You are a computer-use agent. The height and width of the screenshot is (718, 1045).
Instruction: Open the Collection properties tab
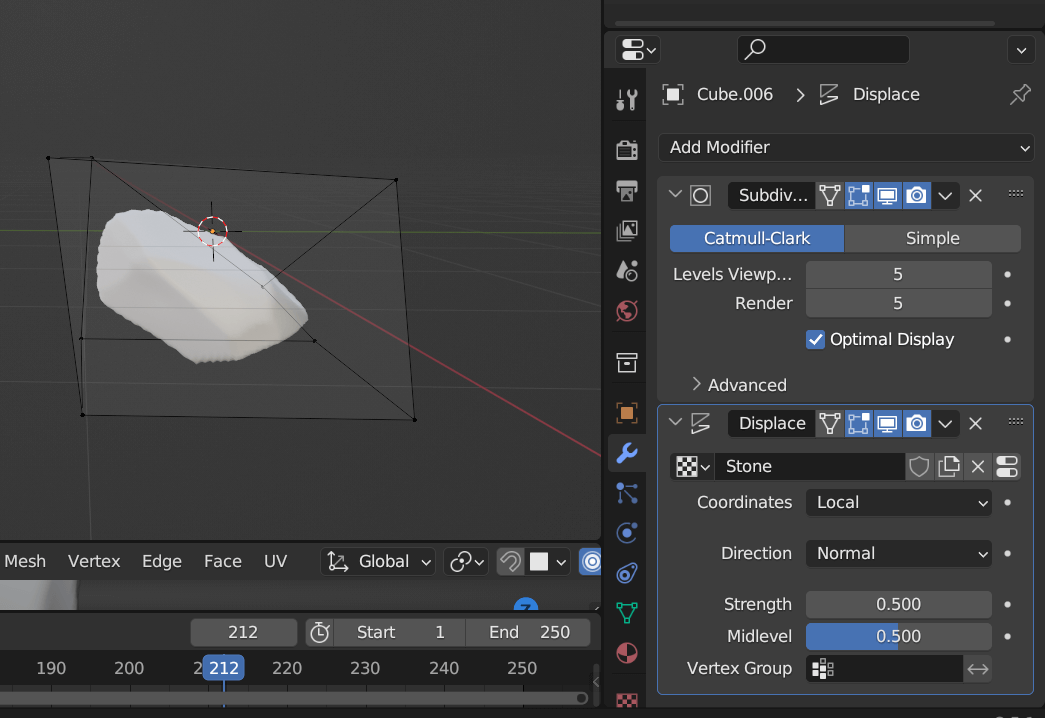click(x=626, y=363)
